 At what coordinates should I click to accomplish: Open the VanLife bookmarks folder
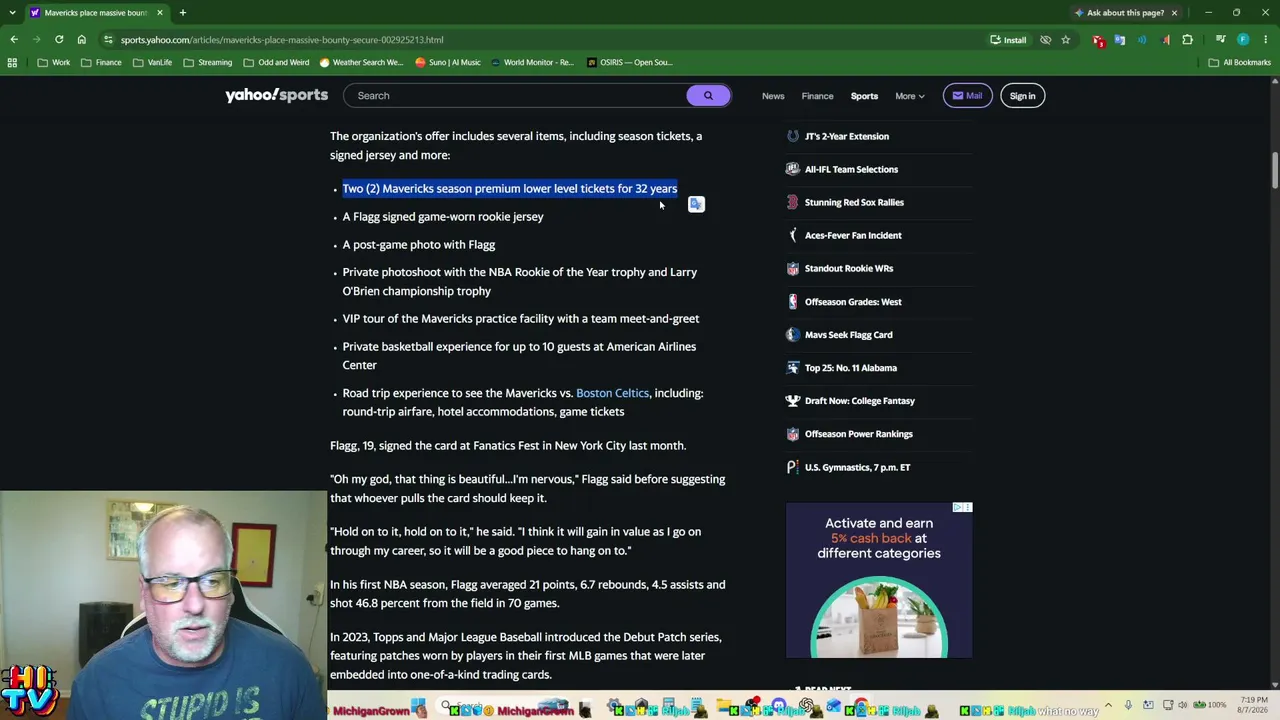click(x=152, y=62)
